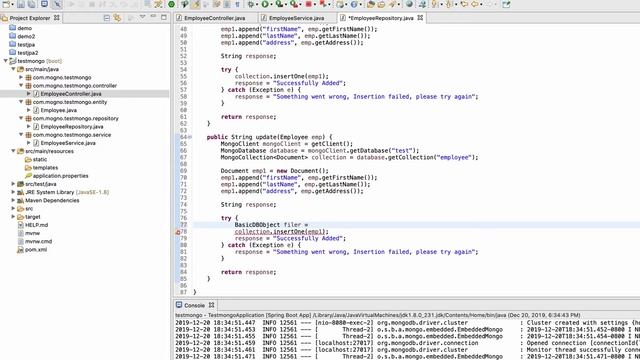Open Project Explorer View Menu triangle

tap(142, 17)
